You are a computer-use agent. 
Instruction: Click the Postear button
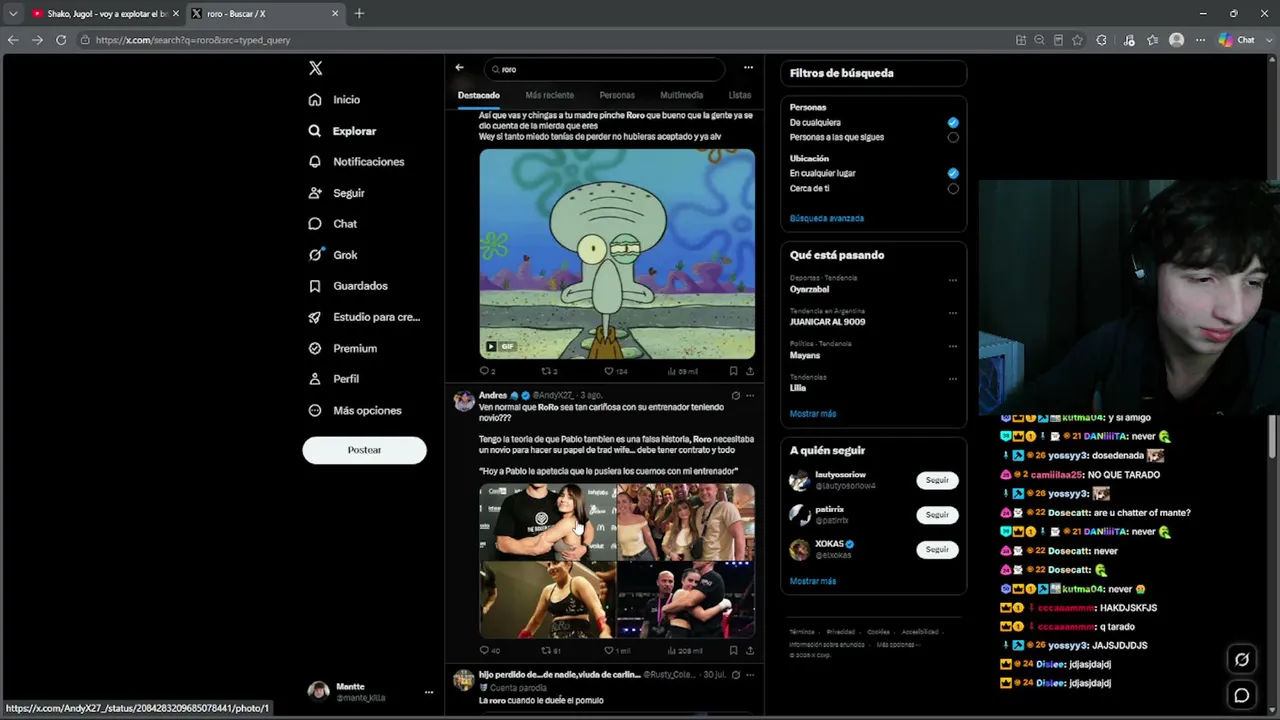point(364,450)
